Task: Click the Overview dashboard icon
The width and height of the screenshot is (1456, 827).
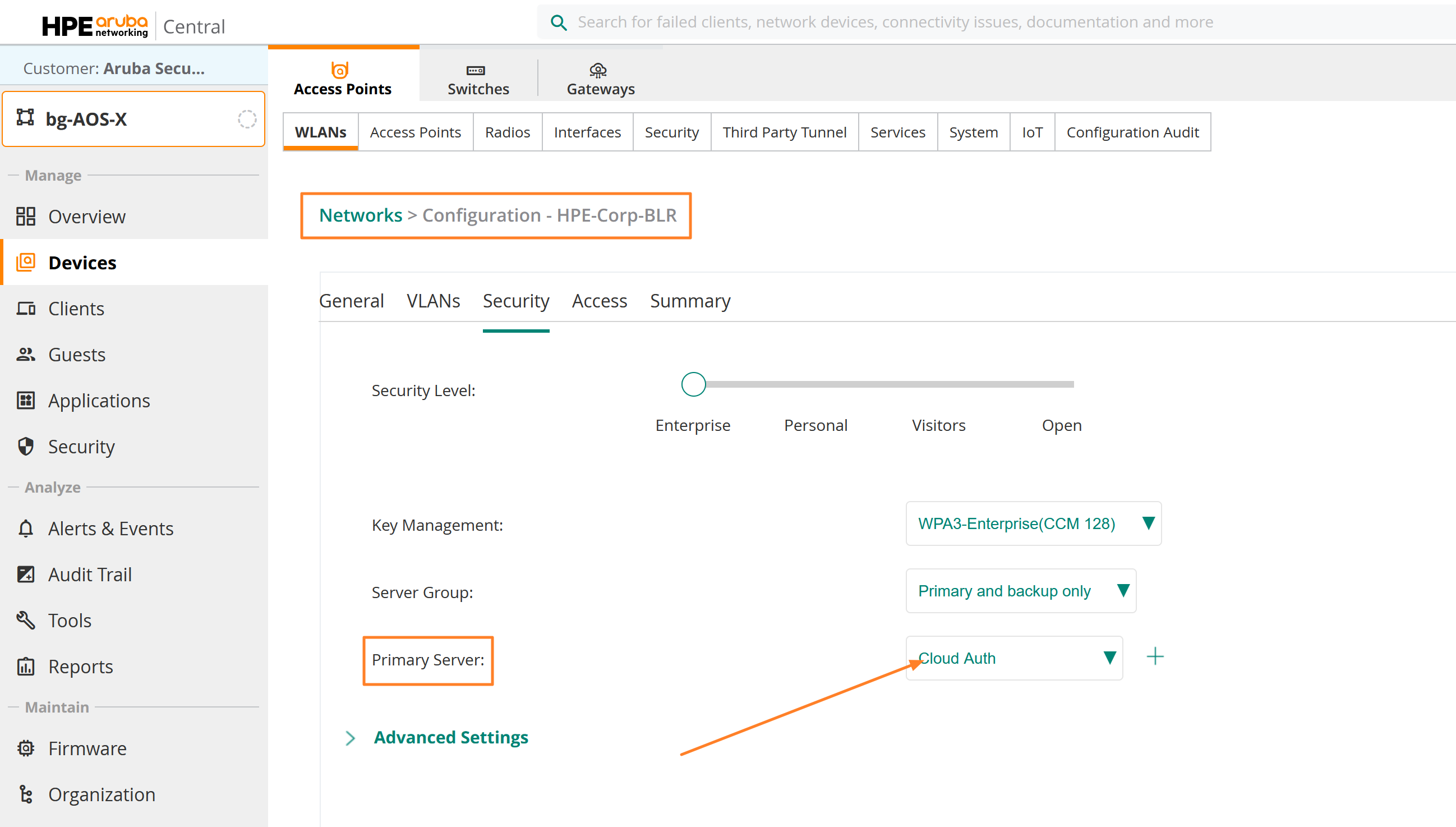Action: tap(26, 217)
